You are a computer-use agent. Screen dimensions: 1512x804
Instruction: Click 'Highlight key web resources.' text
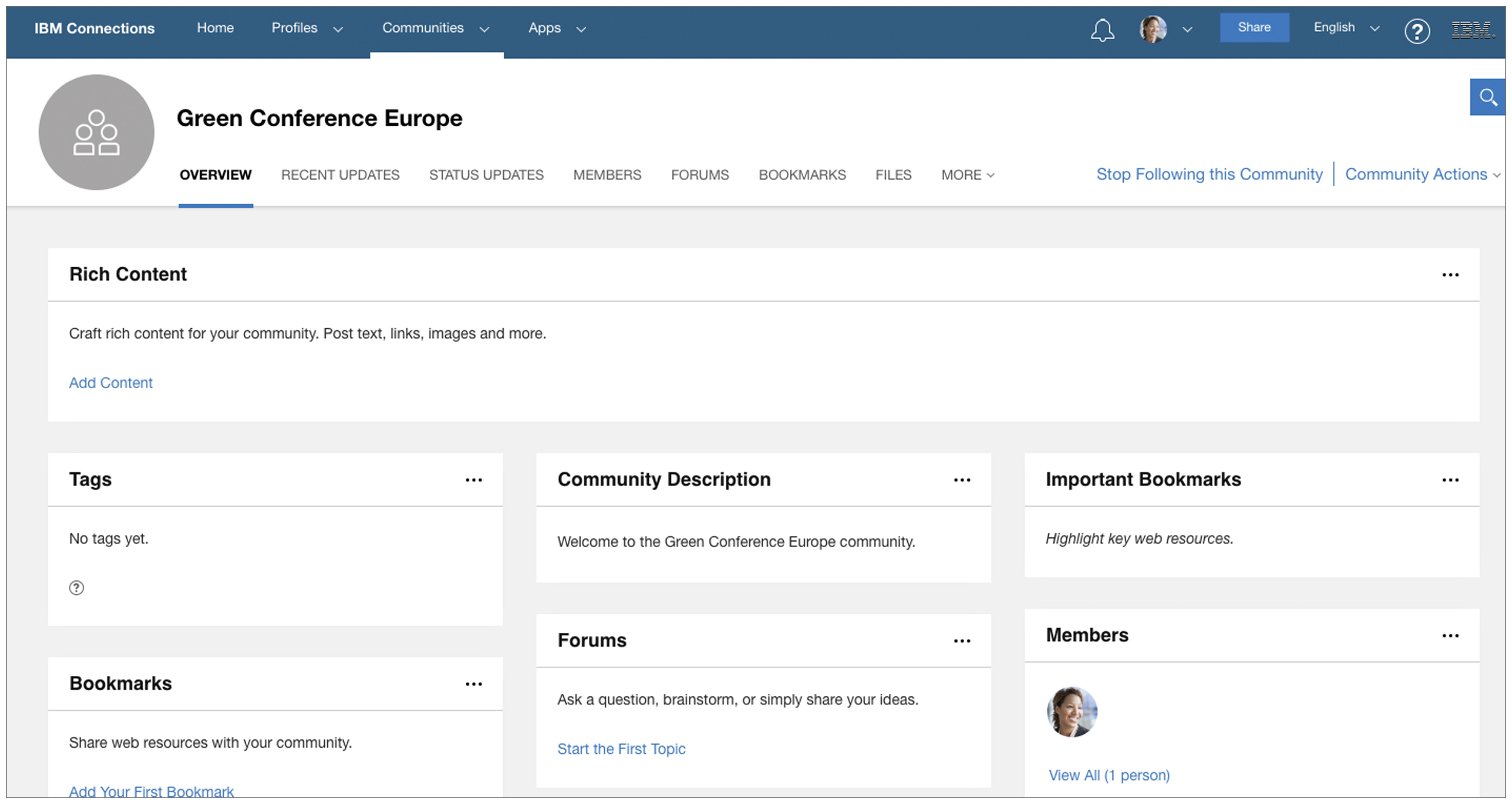1139,539
